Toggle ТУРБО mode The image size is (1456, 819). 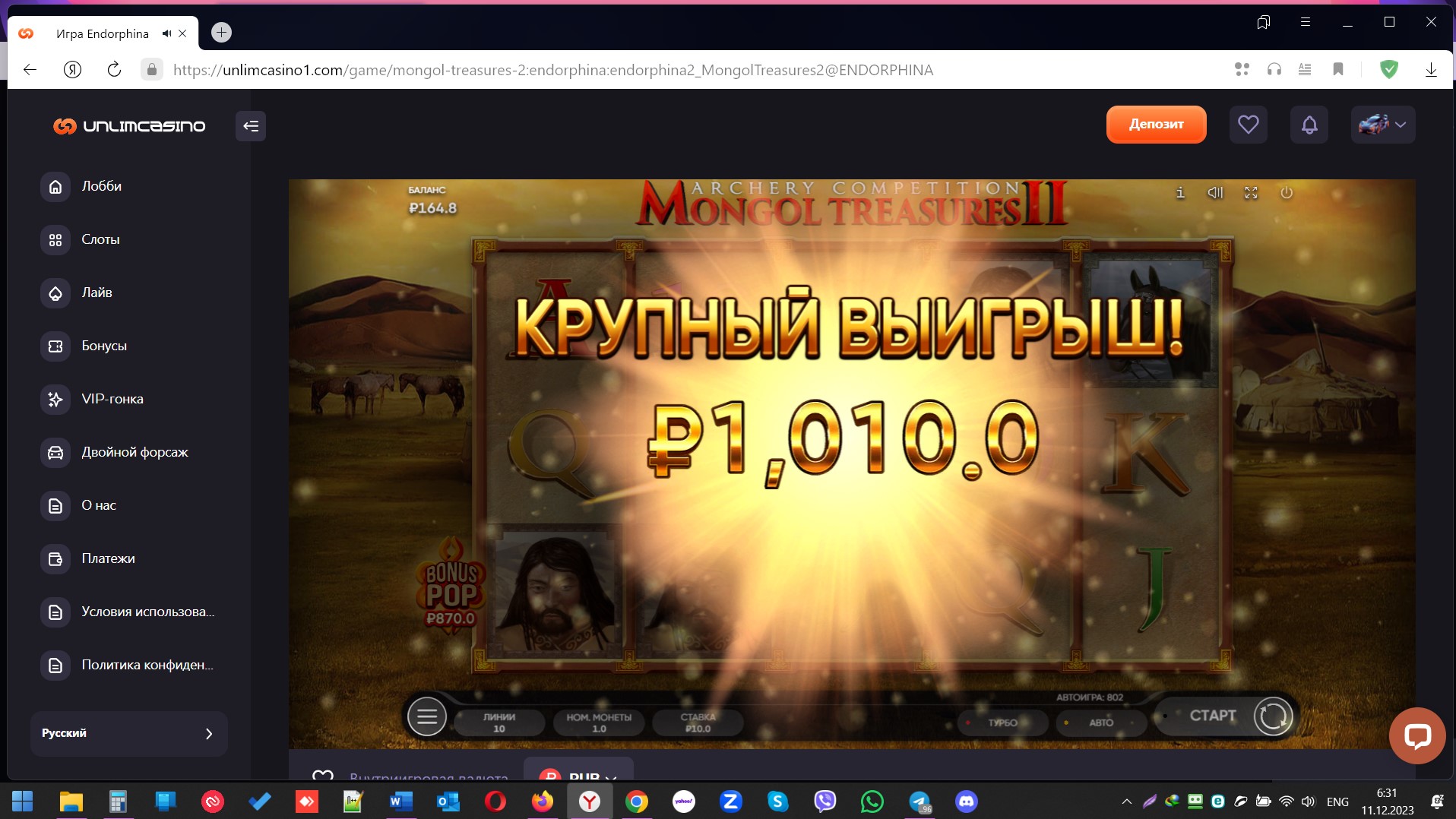click(1002, 723)
